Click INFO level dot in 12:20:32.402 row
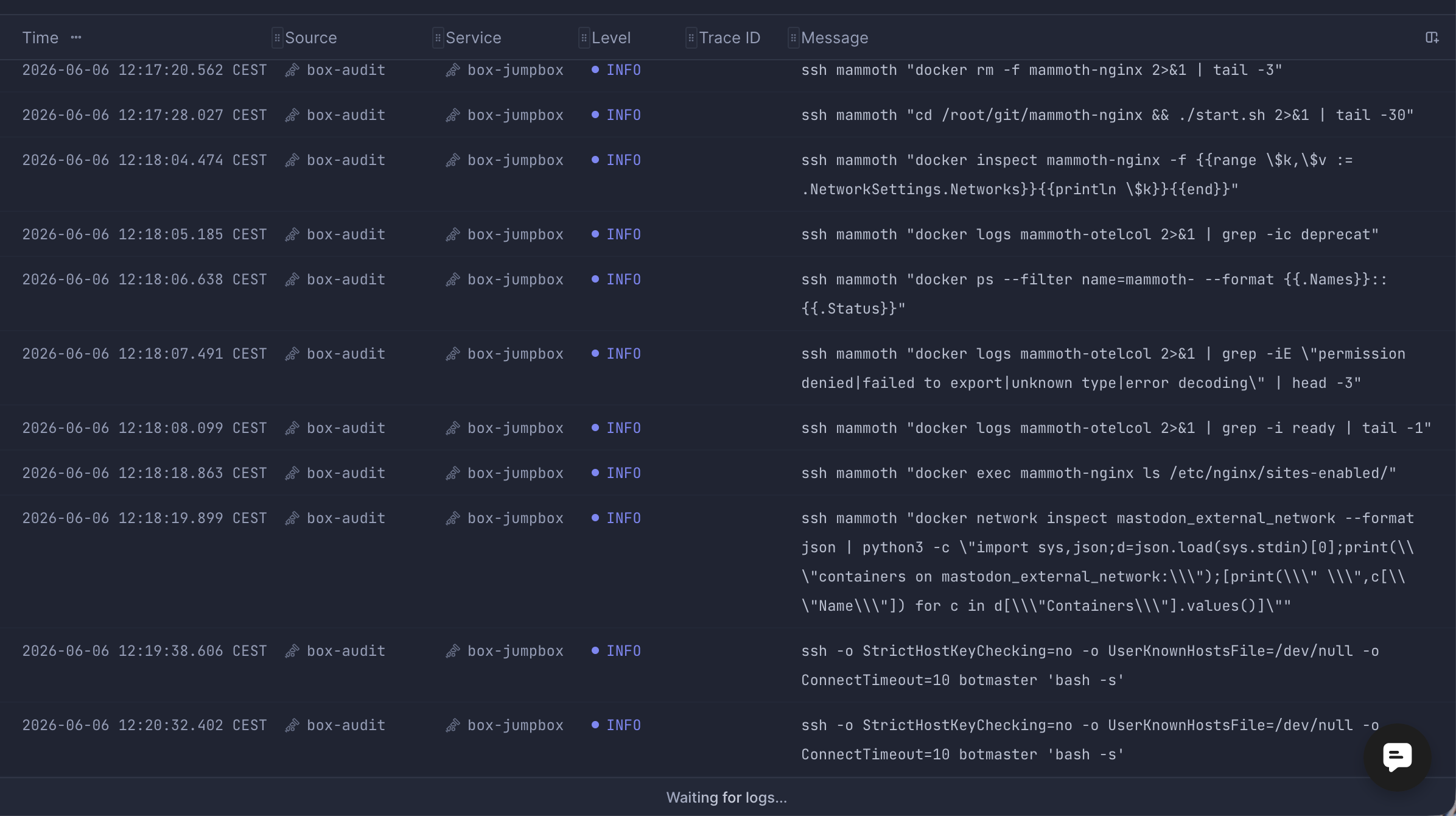This screenshot has height=816, width=1456. 595,725
